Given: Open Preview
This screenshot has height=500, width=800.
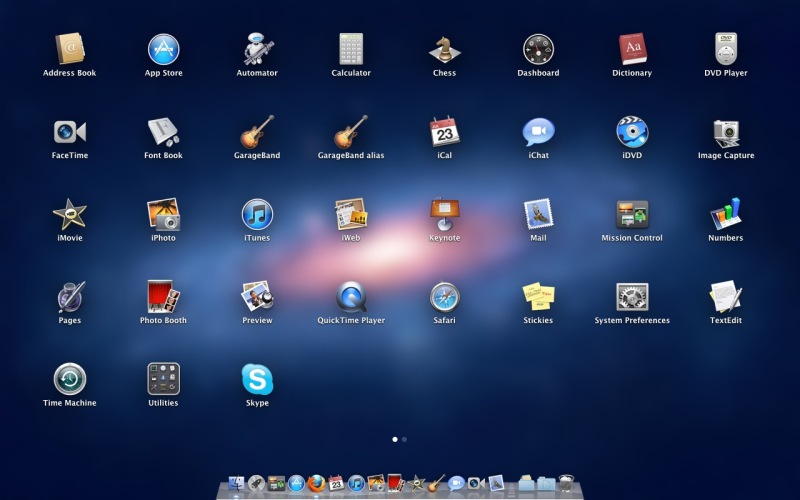Looking at the screenshot, I should pos(257,297).
